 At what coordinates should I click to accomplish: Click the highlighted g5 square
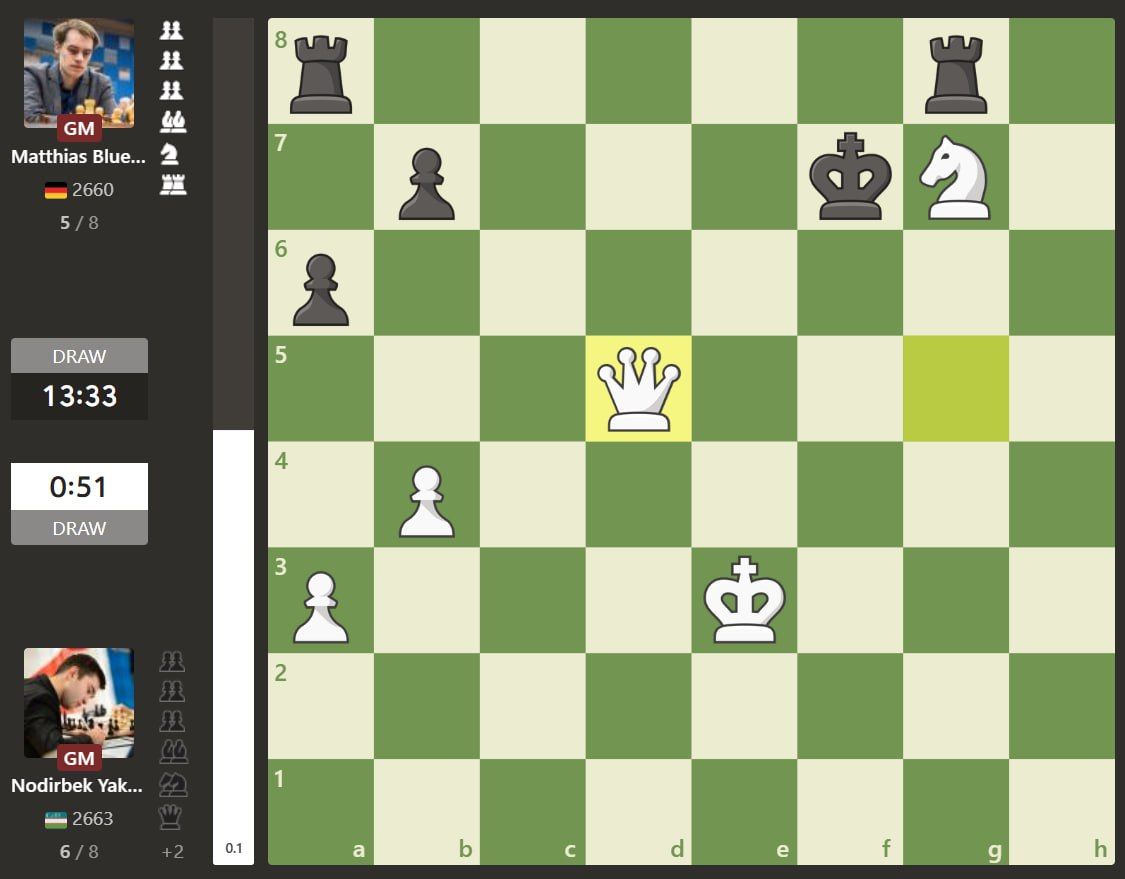[x=956, y=388]
